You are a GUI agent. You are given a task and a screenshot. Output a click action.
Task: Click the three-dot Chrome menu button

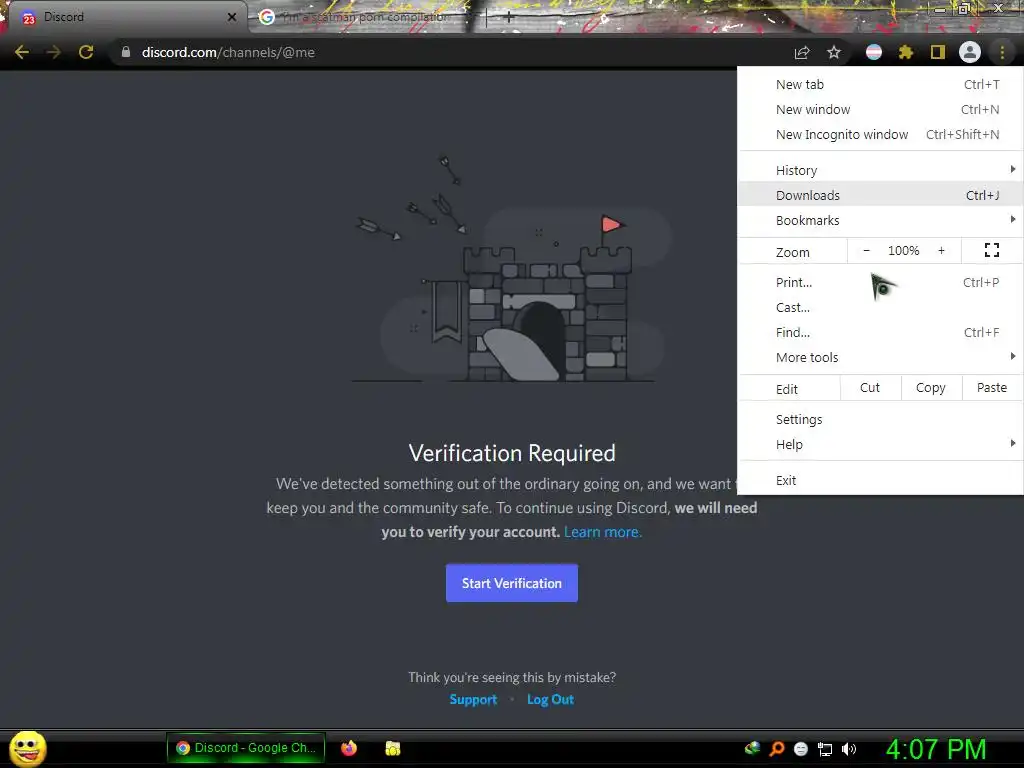(x=1002, y=52)
